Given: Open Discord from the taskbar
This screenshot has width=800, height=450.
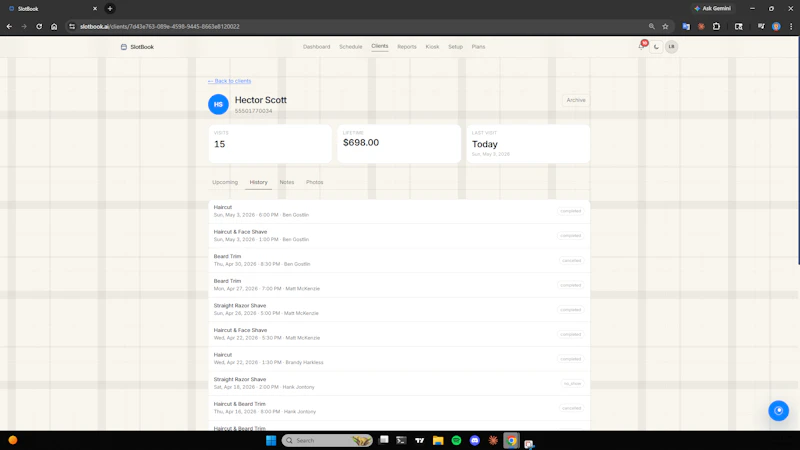Looking at the screenshot, I should click(x=474, y=440).
